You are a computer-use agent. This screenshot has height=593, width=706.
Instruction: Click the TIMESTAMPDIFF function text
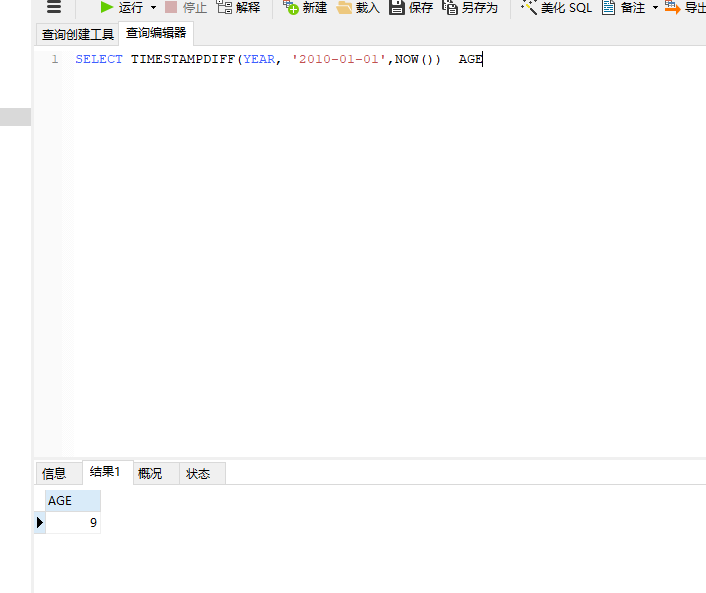[x=183, y=59]
